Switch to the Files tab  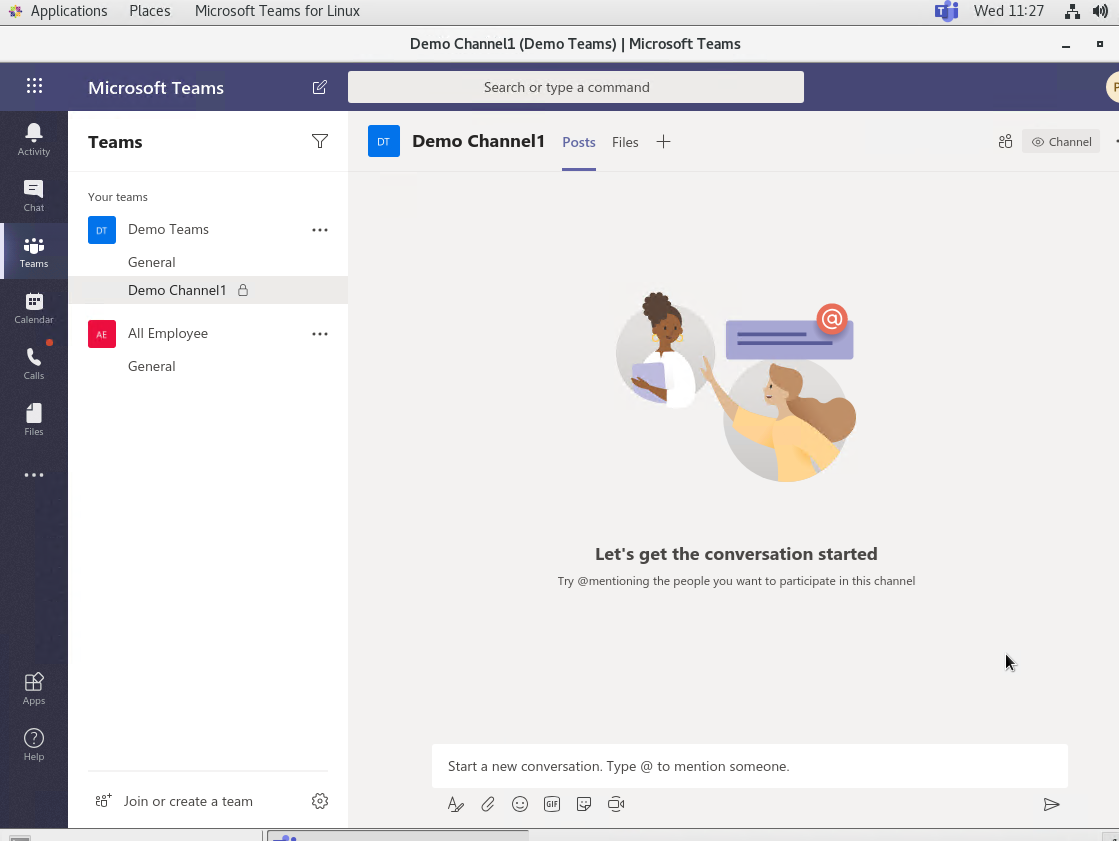click(x=625, y=142)
